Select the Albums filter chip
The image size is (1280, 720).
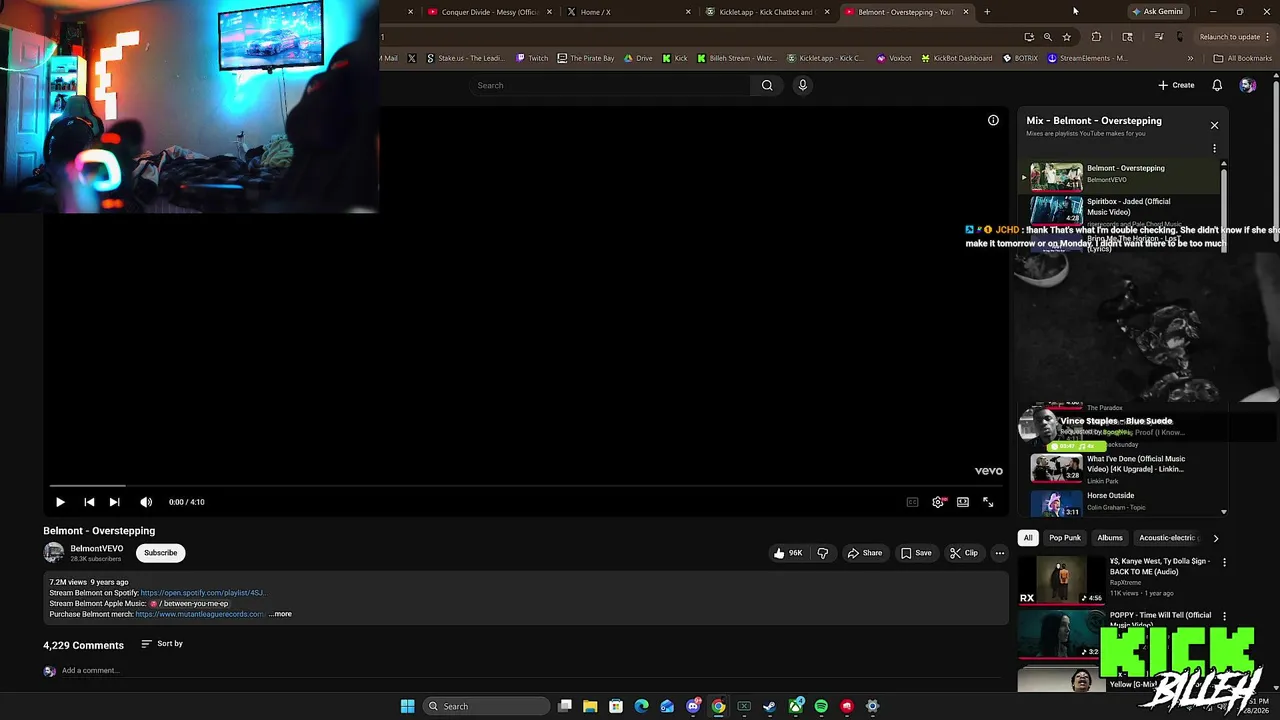(x=1110, y=538)
